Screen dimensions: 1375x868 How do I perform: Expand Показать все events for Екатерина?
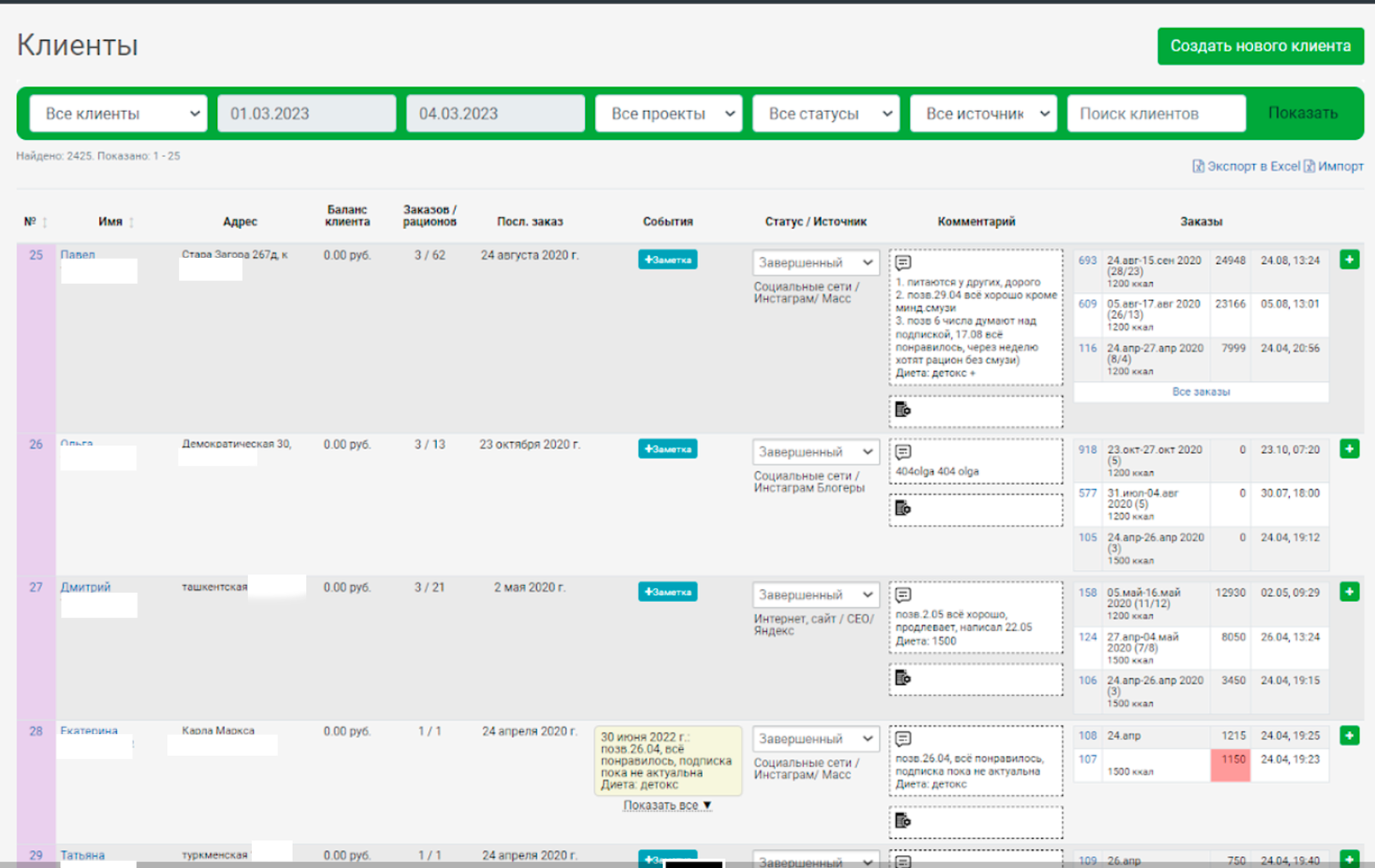coord(667,805)
